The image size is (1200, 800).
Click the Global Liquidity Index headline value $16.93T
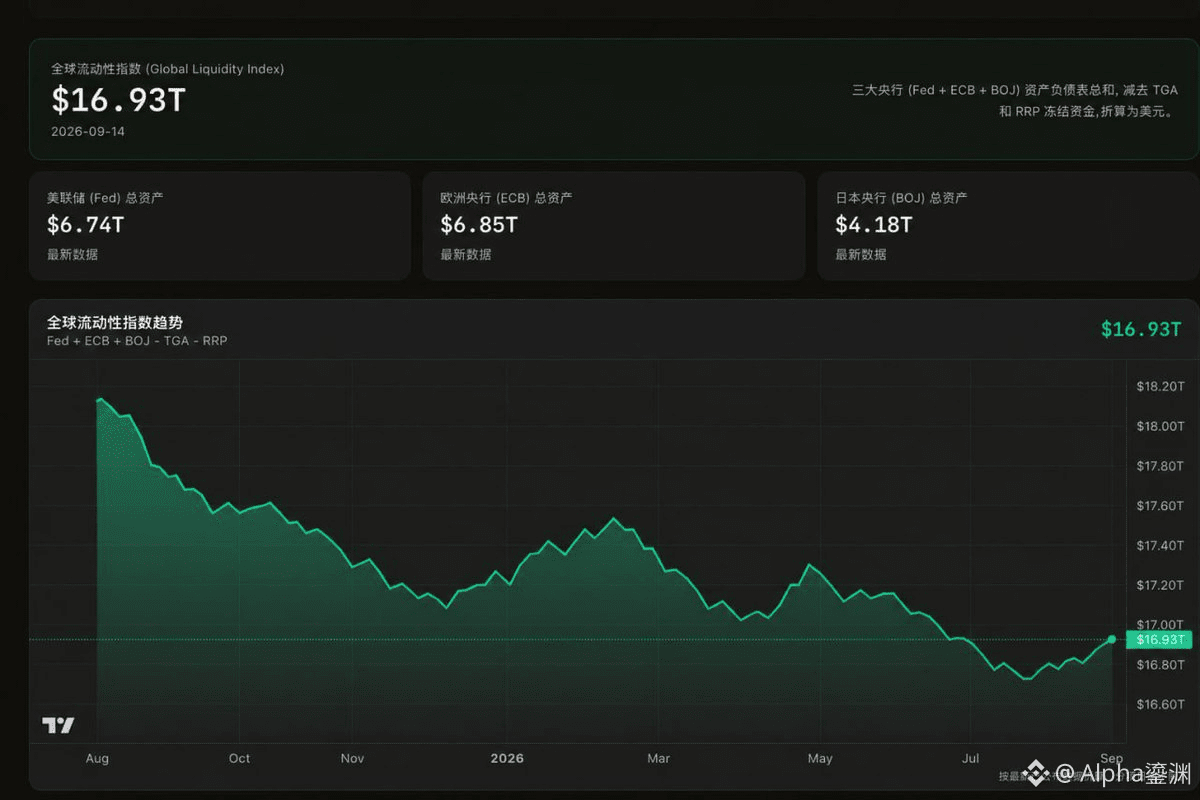tap(118, 100)
